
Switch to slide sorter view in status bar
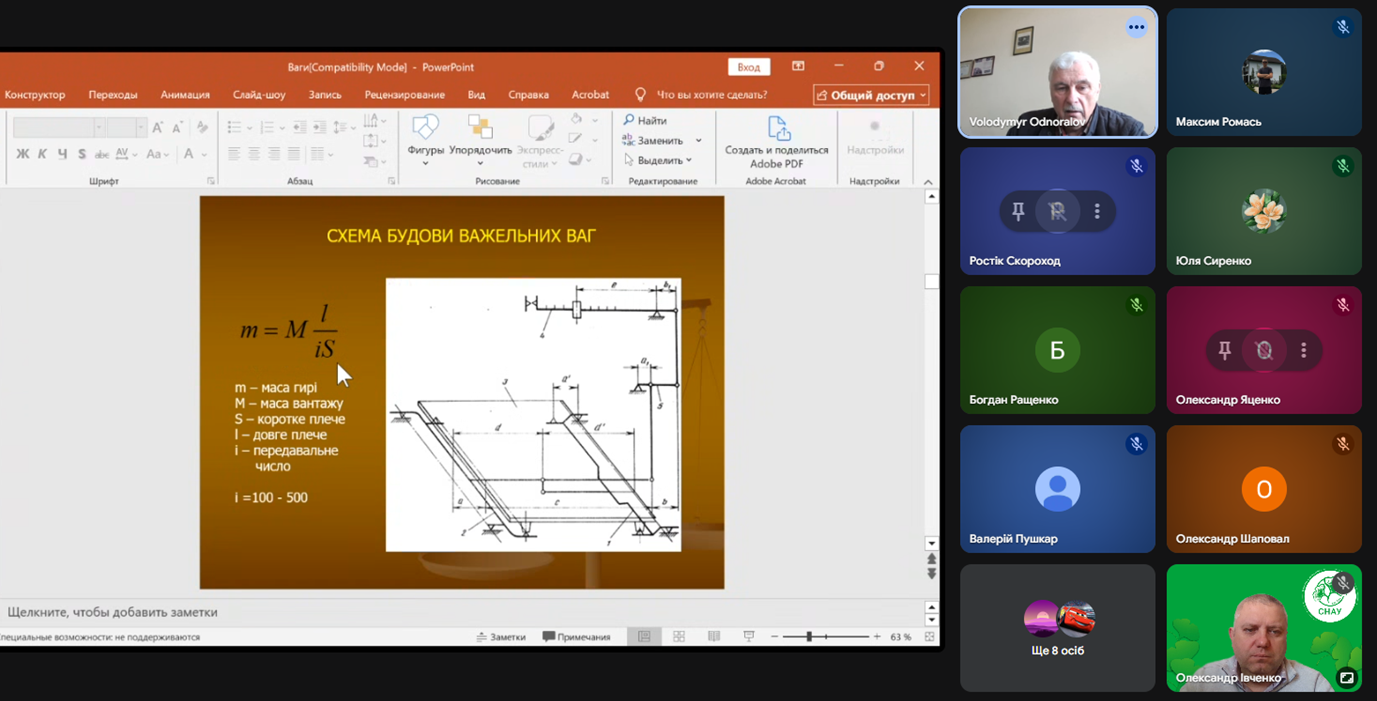click(x=679, y=637)
